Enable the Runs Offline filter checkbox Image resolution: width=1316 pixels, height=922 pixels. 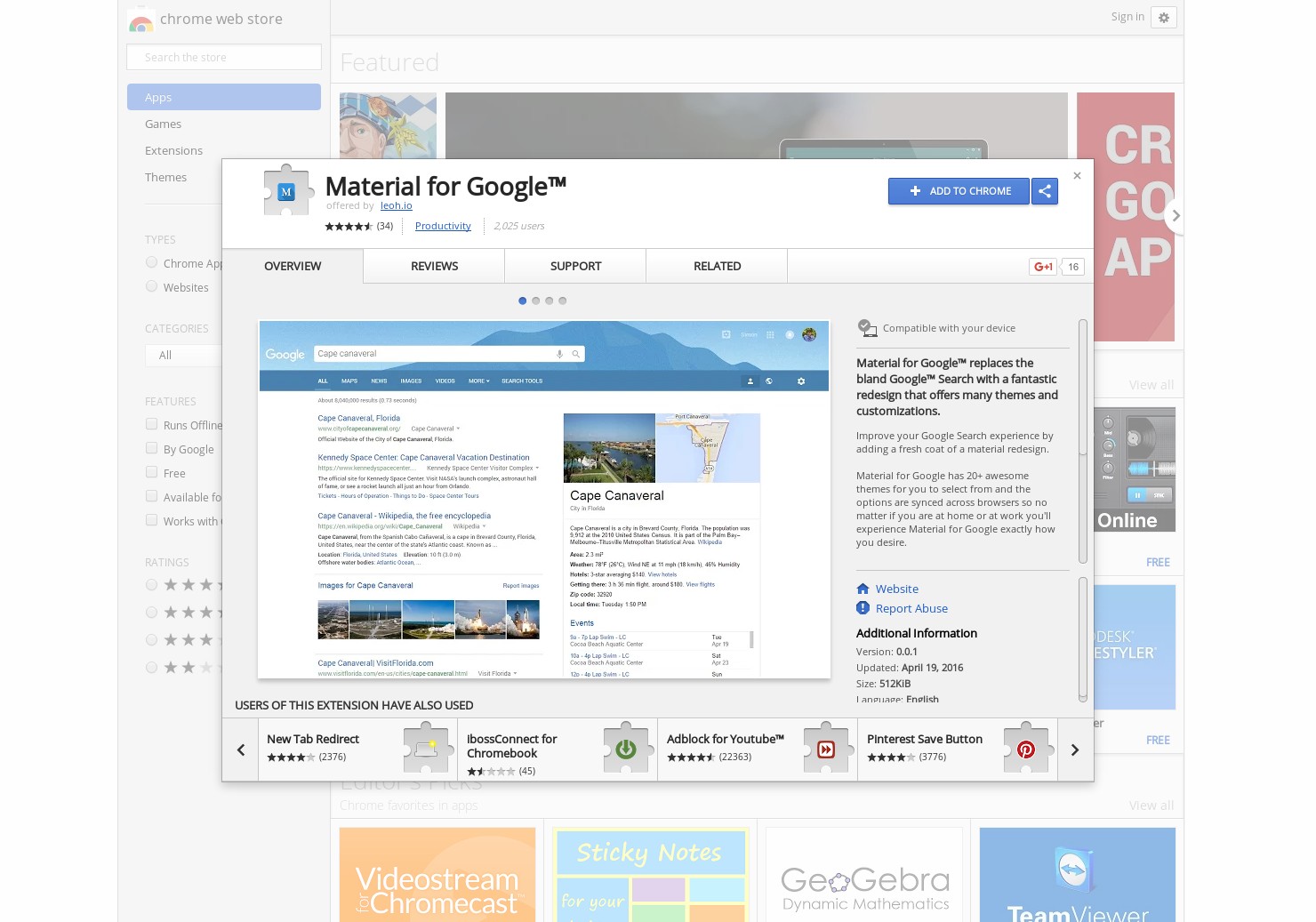pos(151,424)
